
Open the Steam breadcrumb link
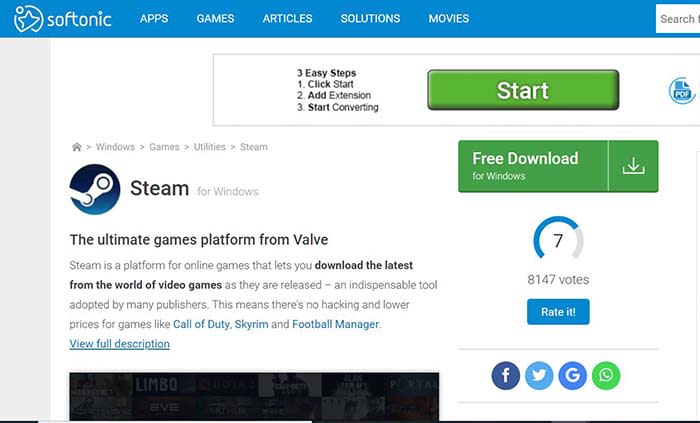pyautogui.click(x=254, y=147)
